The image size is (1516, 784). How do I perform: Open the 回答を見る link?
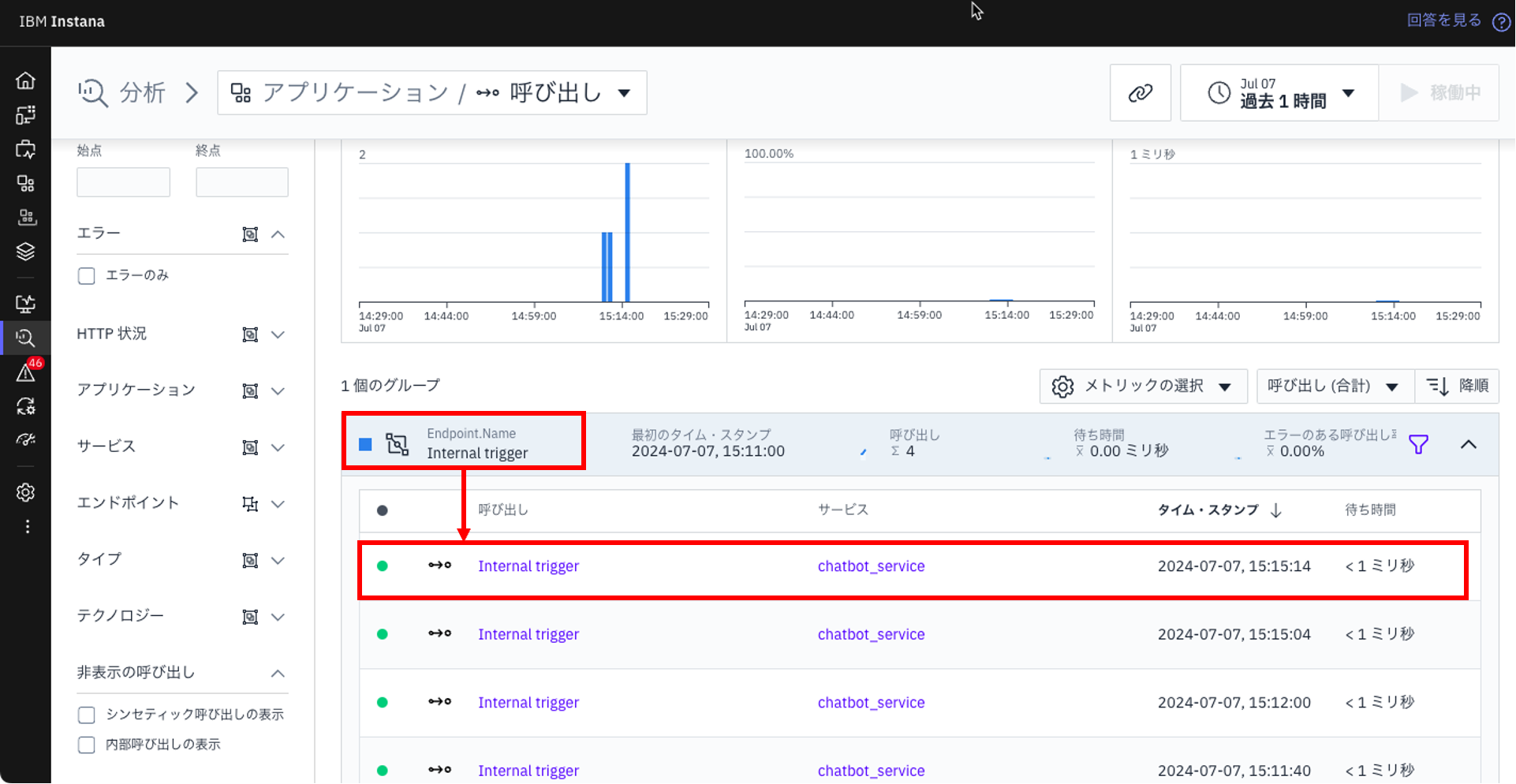[1443, 21]
